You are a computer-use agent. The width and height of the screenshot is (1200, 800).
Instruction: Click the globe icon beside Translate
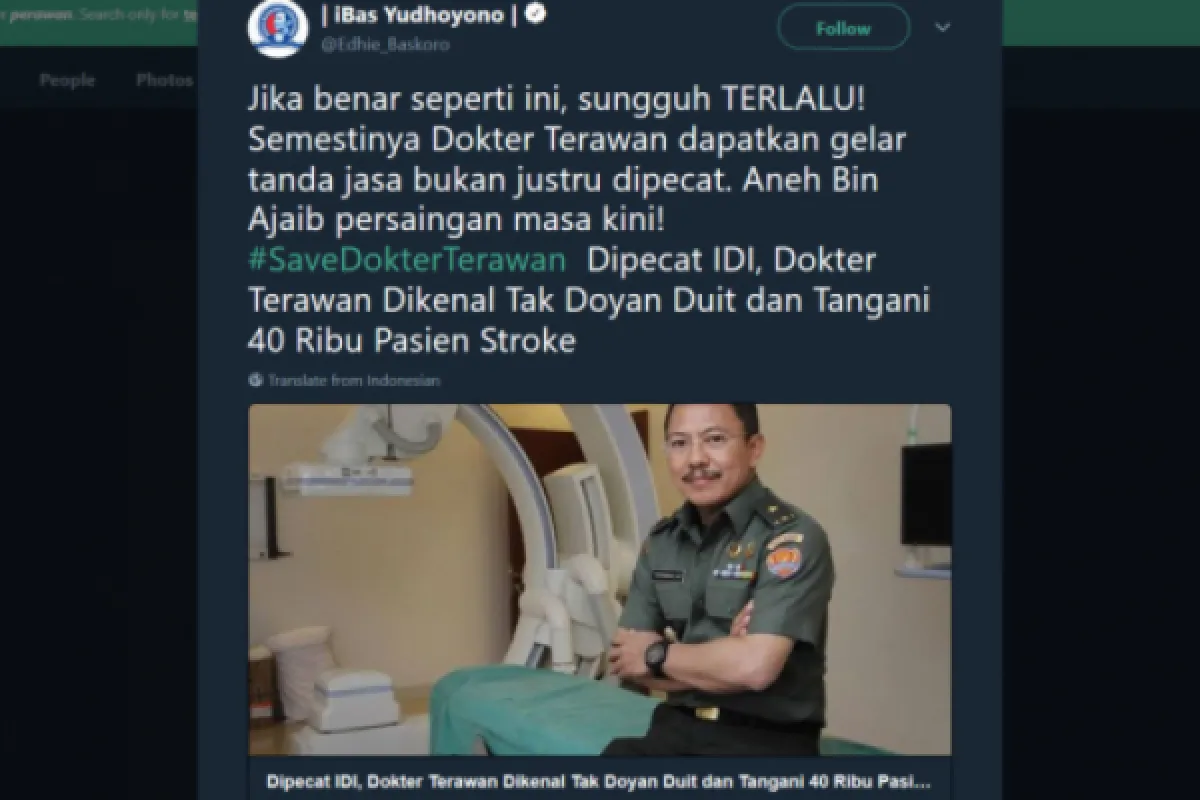pos(255,380)
